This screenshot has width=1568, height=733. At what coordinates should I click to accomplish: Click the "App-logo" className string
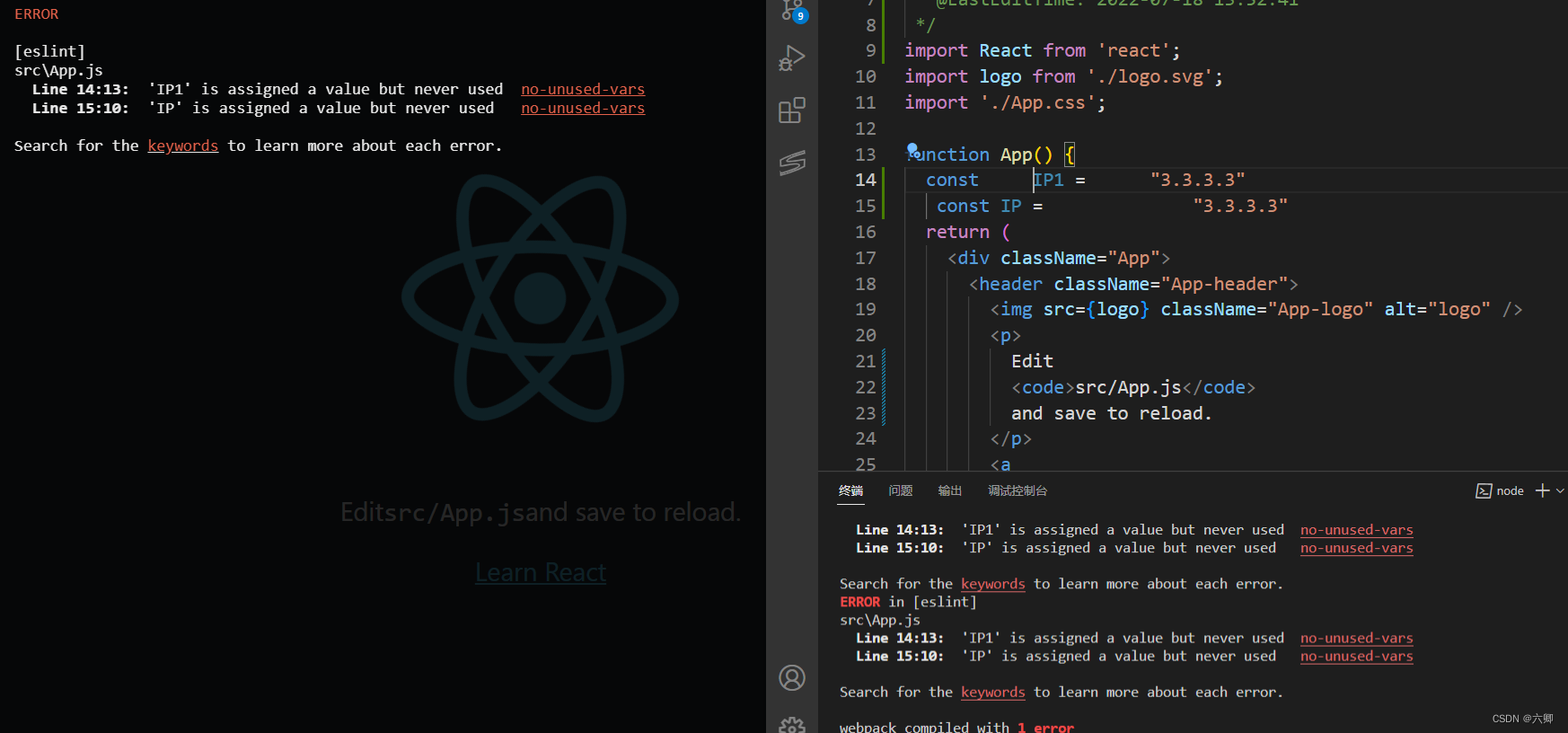click(x=1320, y=309)
